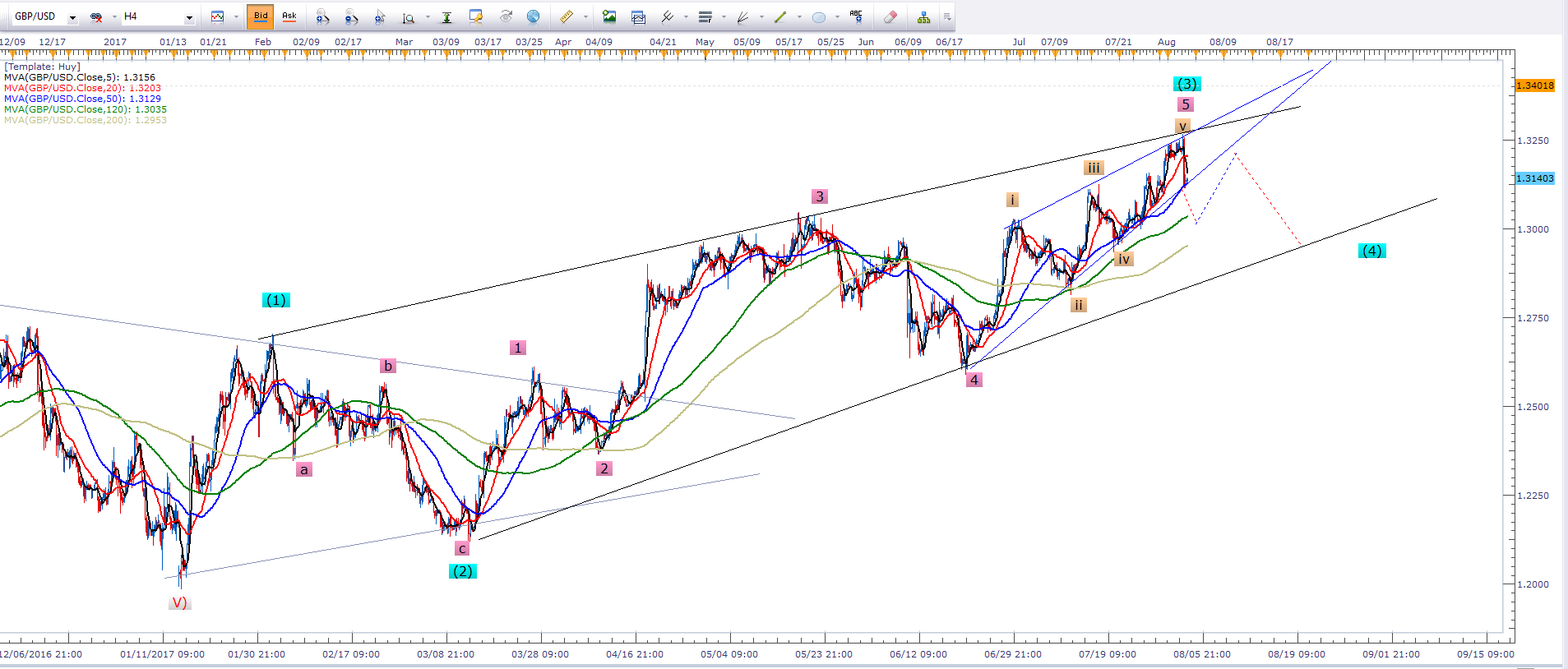
Task: Open the toolbar overflow options menu
Action: click(947, 16)
